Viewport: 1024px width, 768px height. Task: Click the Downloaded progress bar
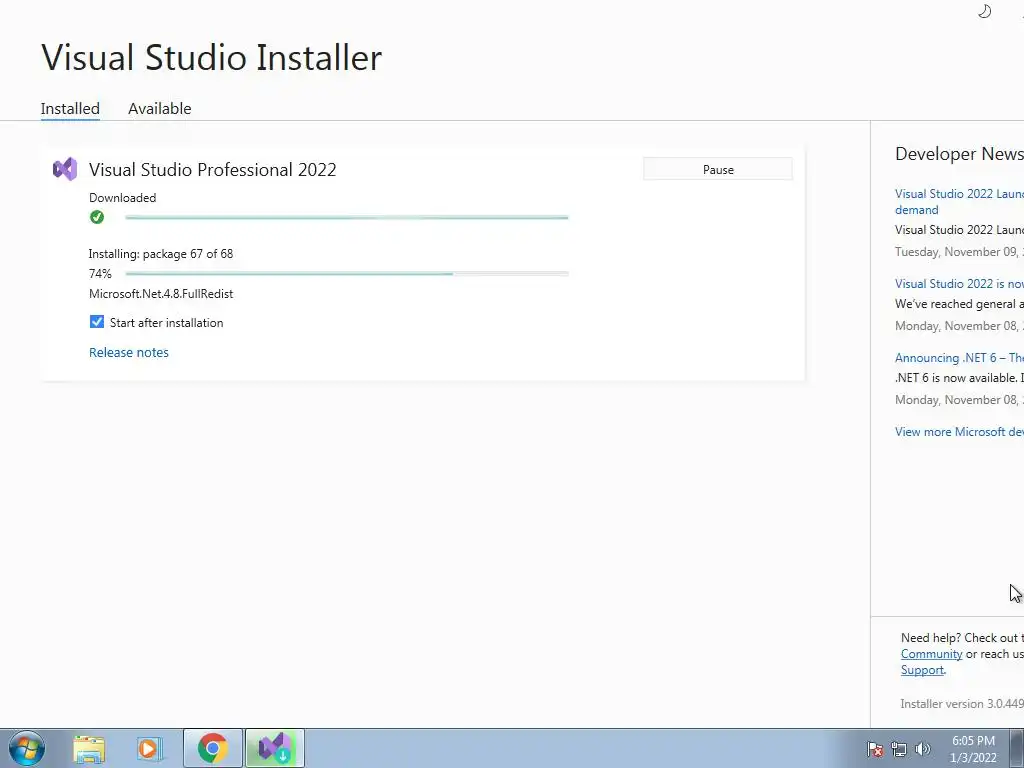click(347, 217)
